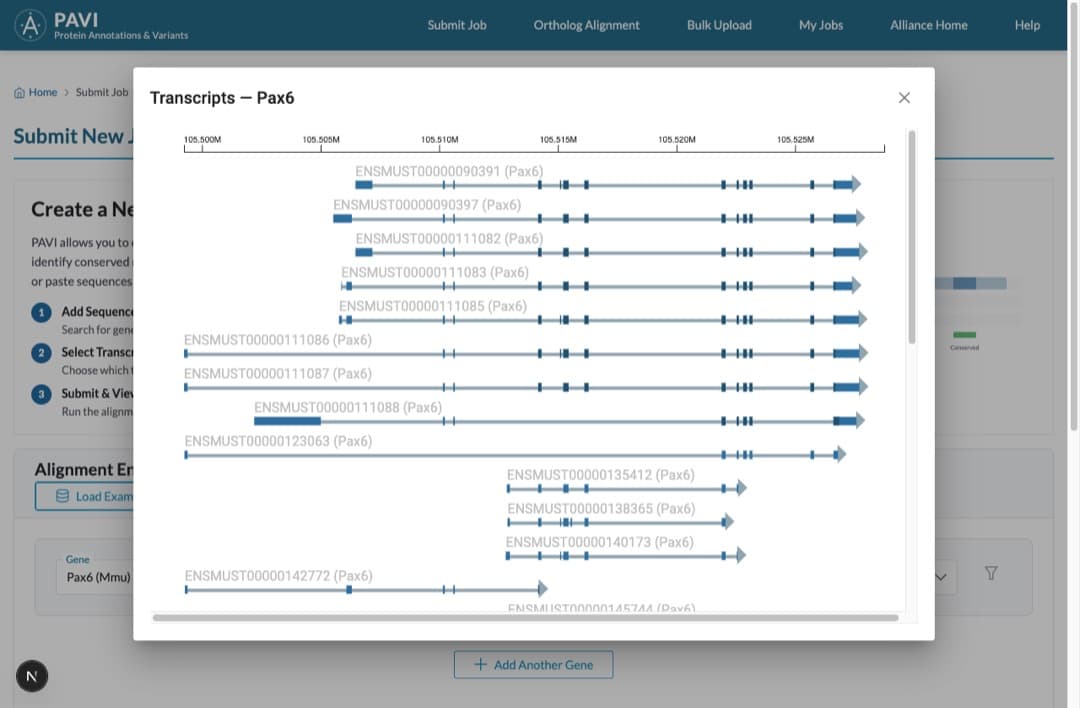1080x708 pixels.
Task: Select transcript ENSMUST00000123063 label
Action: point(278,441)
